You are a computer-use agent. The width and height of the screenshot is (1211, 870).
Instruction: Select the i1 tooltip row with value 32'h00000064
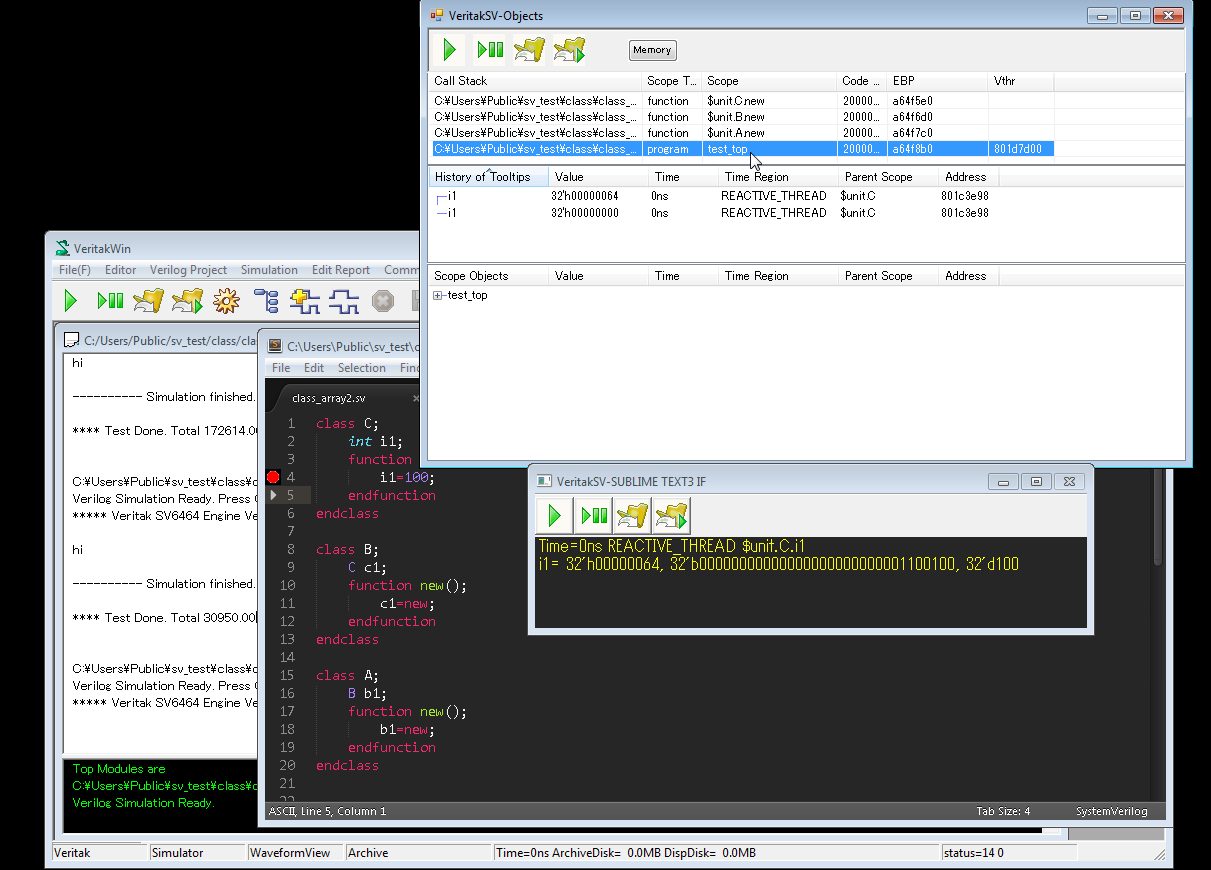pyautogui.click(x=715, y=196)
